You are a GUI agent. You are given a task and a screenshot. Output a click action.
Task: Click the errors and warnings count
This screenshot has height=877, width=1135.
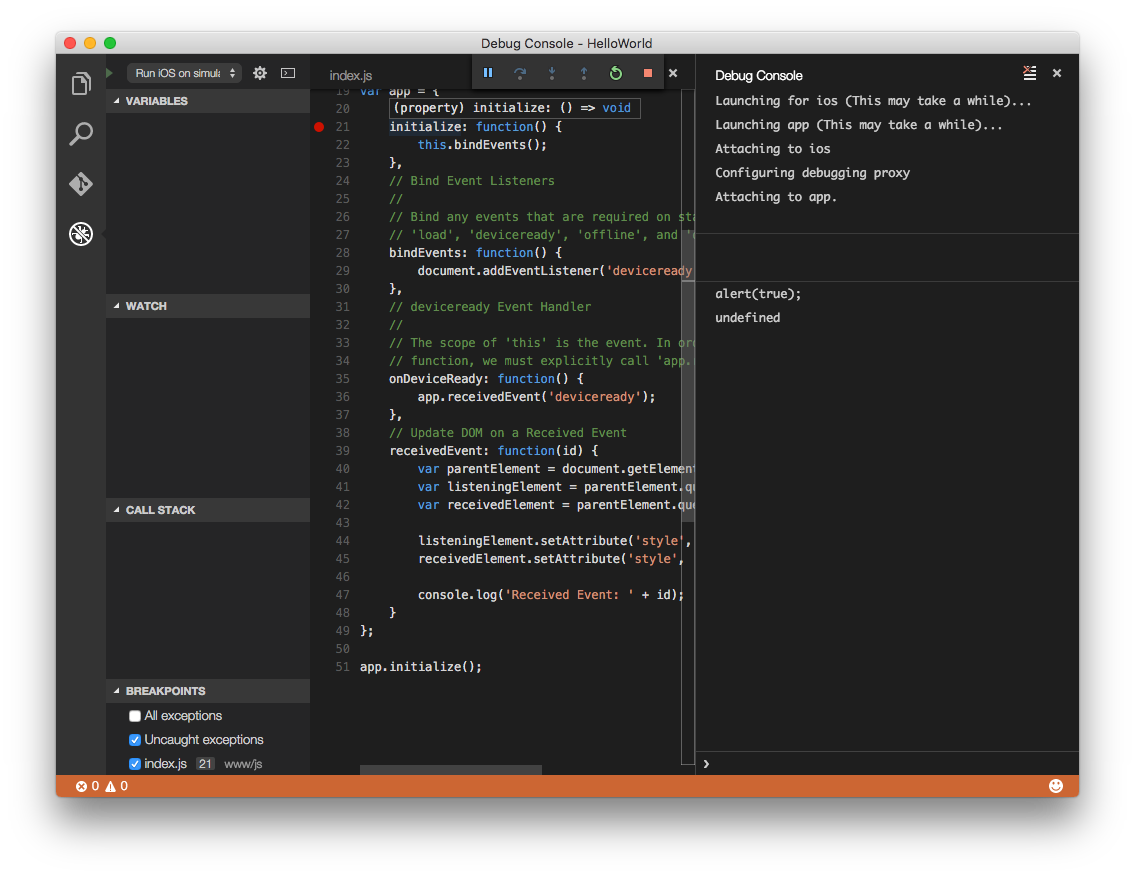(102, 786)
